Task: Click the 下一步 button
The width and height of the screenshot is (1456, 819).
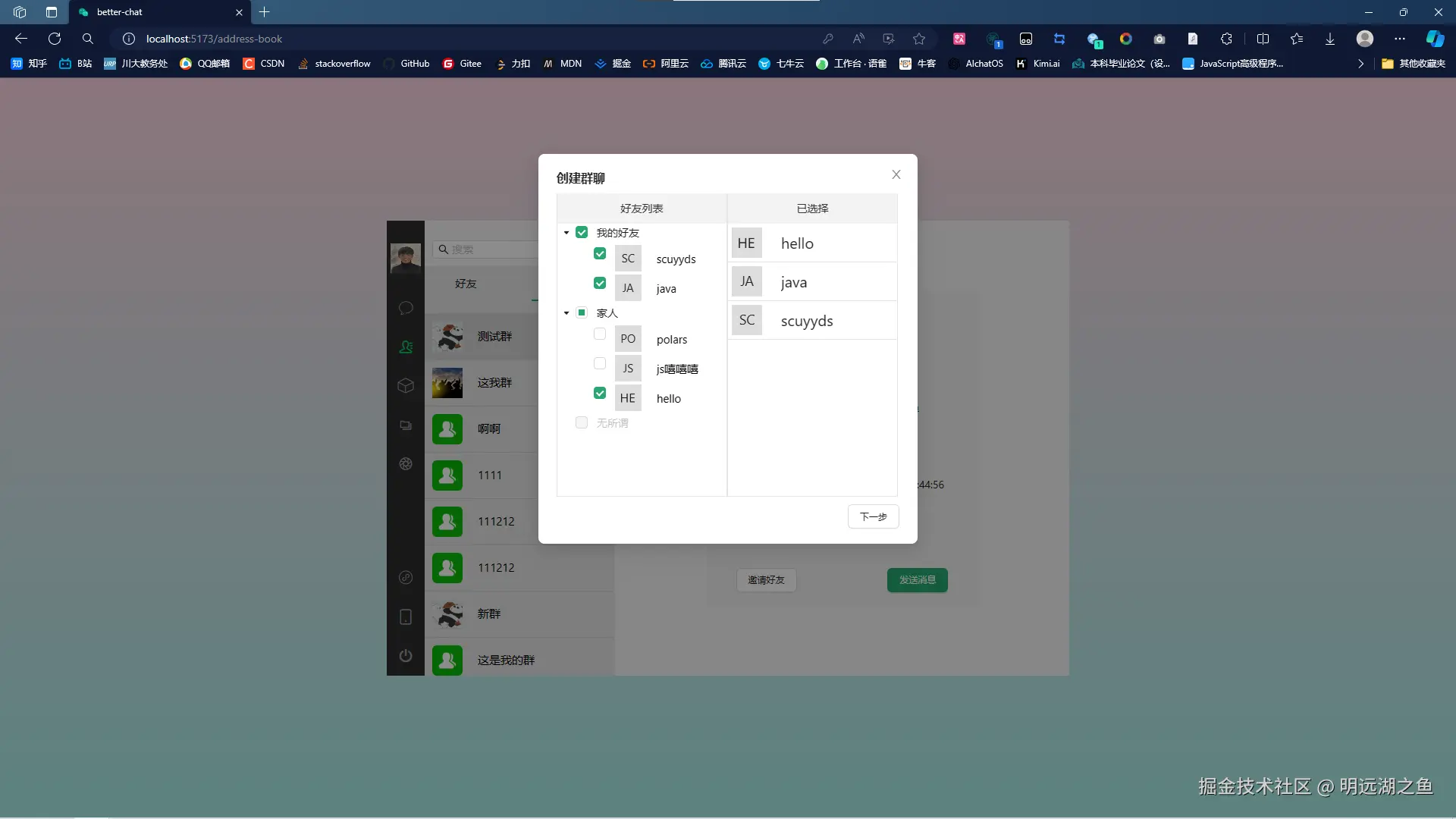Action: (x=873, y=516)
